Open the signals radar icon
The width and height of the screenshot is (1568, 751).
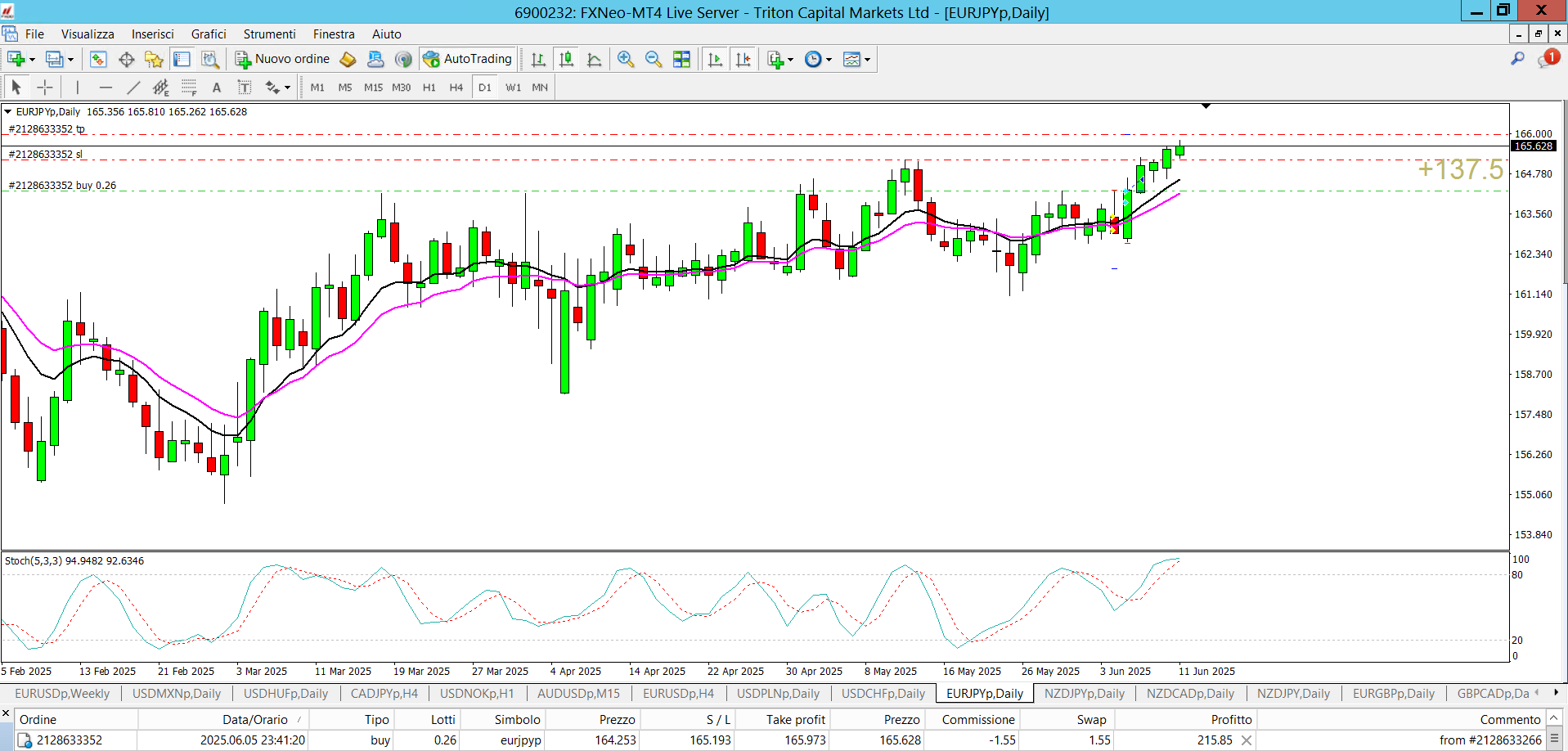pyautogui.click(x=403, y=59)
